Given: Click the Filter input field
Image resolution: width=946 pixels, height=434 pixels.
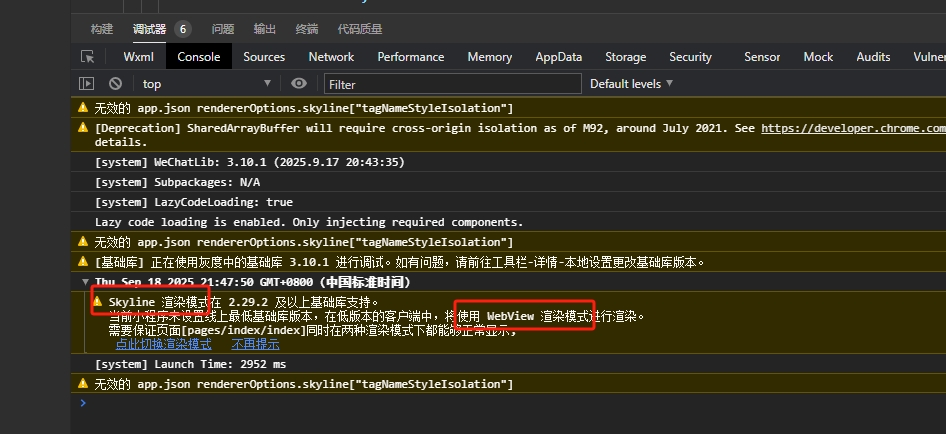Looking at the screenshot, I should tap(452, 84).
